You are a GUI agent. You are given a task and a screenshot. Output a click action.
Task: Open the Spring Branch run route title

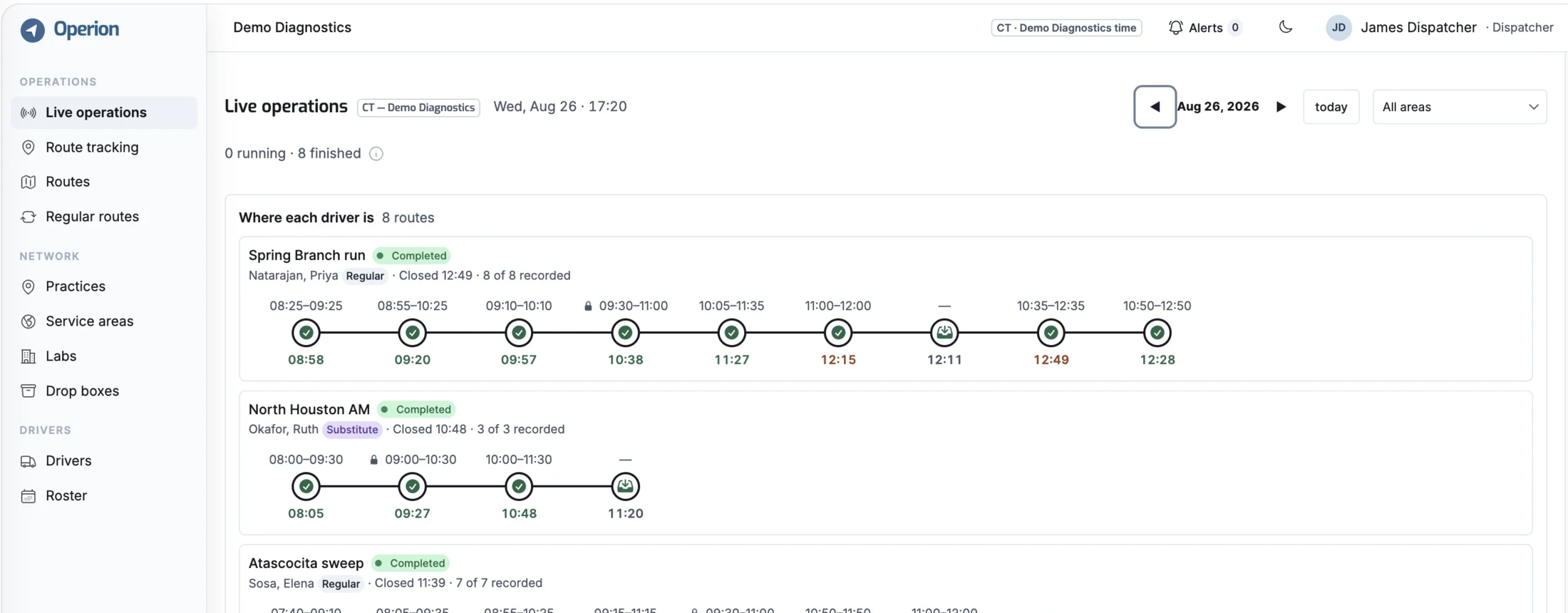tap(306, 255)
